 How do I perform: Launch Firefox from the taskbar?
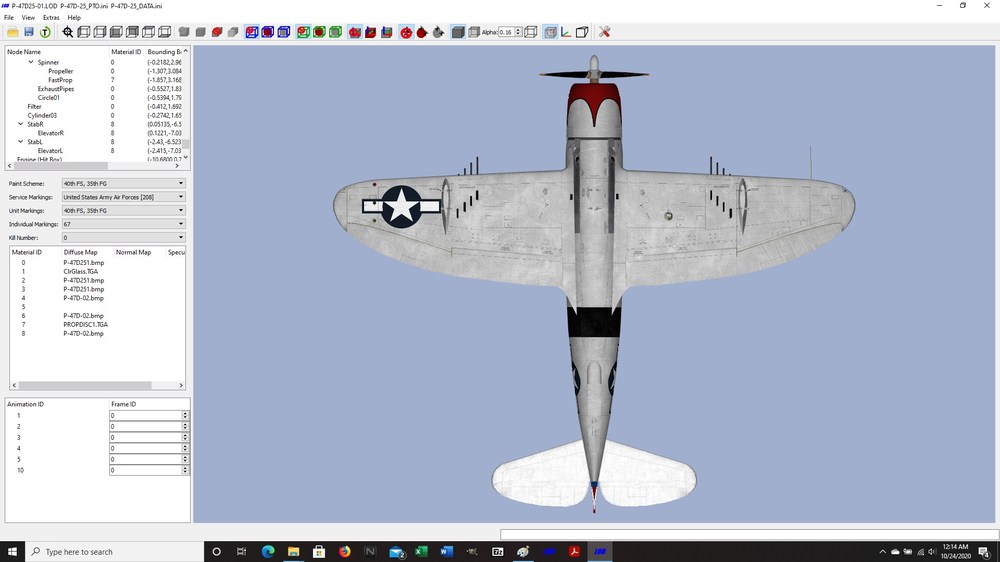[344, 551]
